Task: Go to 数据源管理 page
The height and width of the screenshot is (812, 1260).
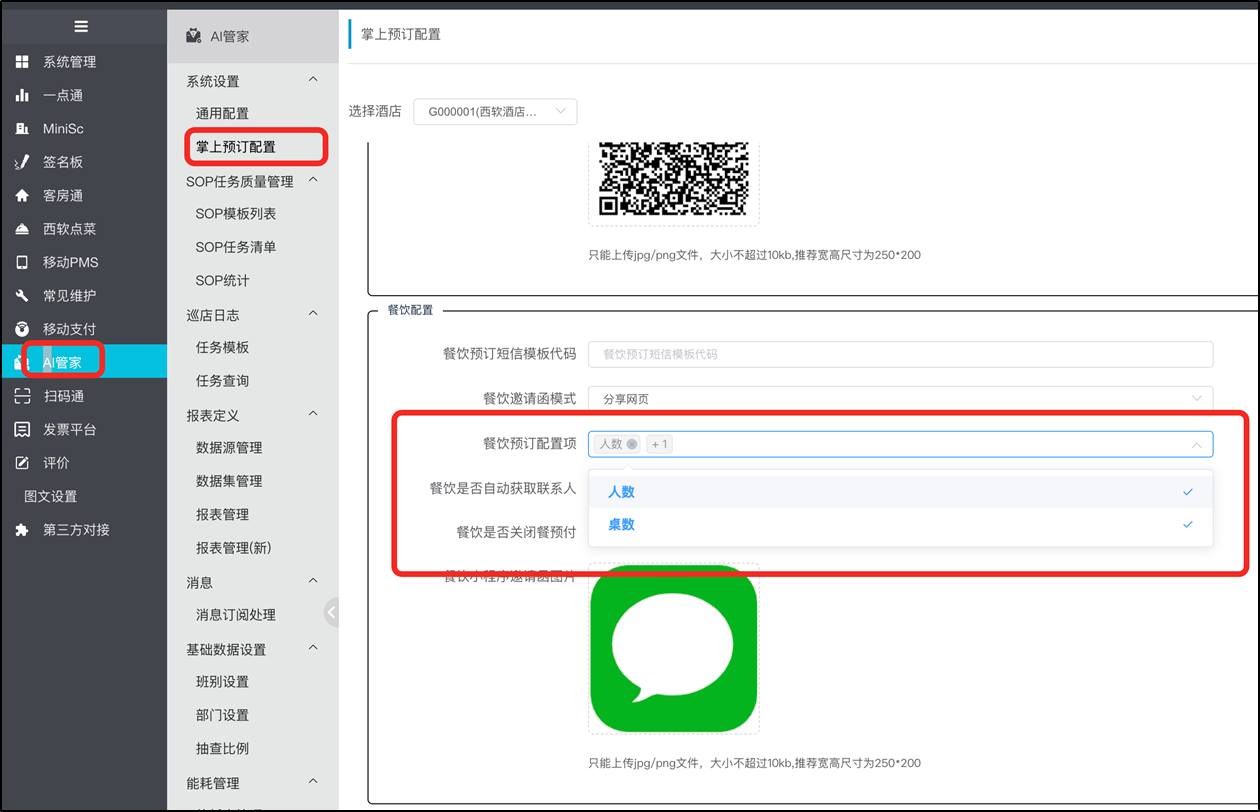Action: (x=229, y=448)
